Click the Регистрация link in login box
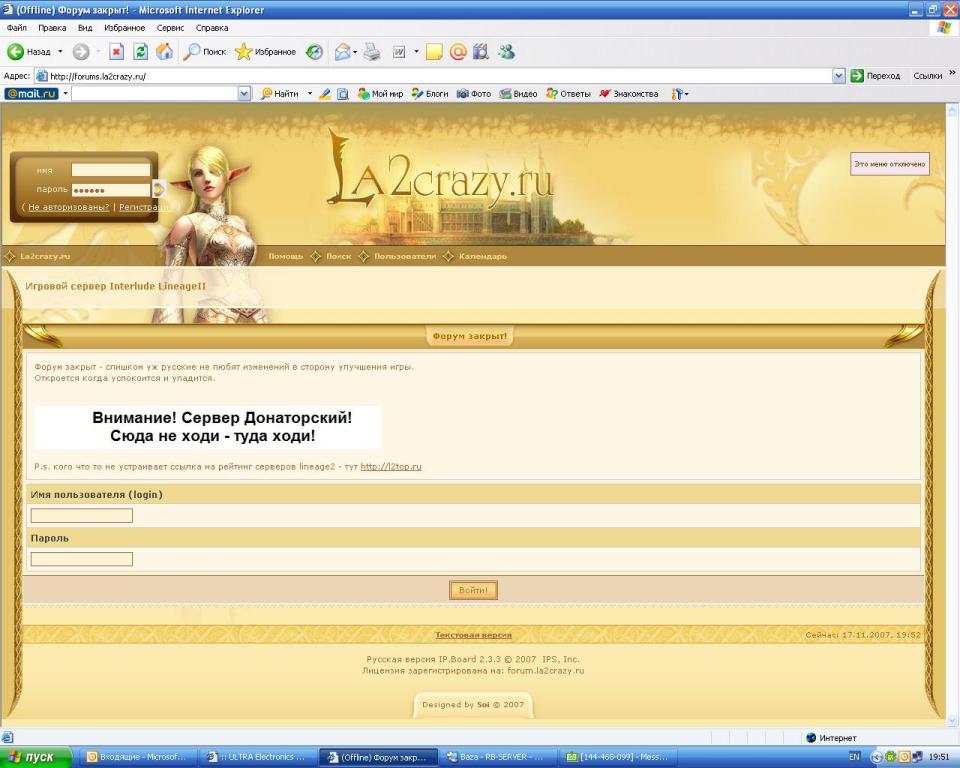 144,207
